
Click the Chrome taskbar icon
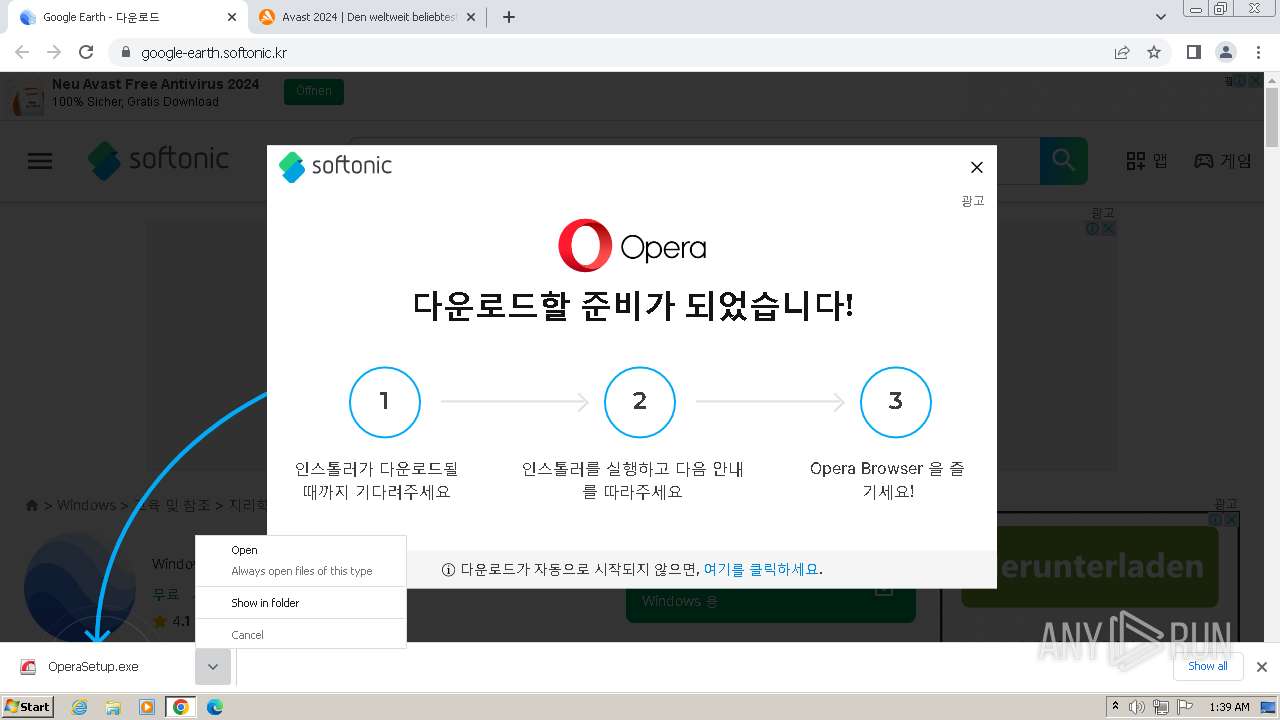(181, 707)
